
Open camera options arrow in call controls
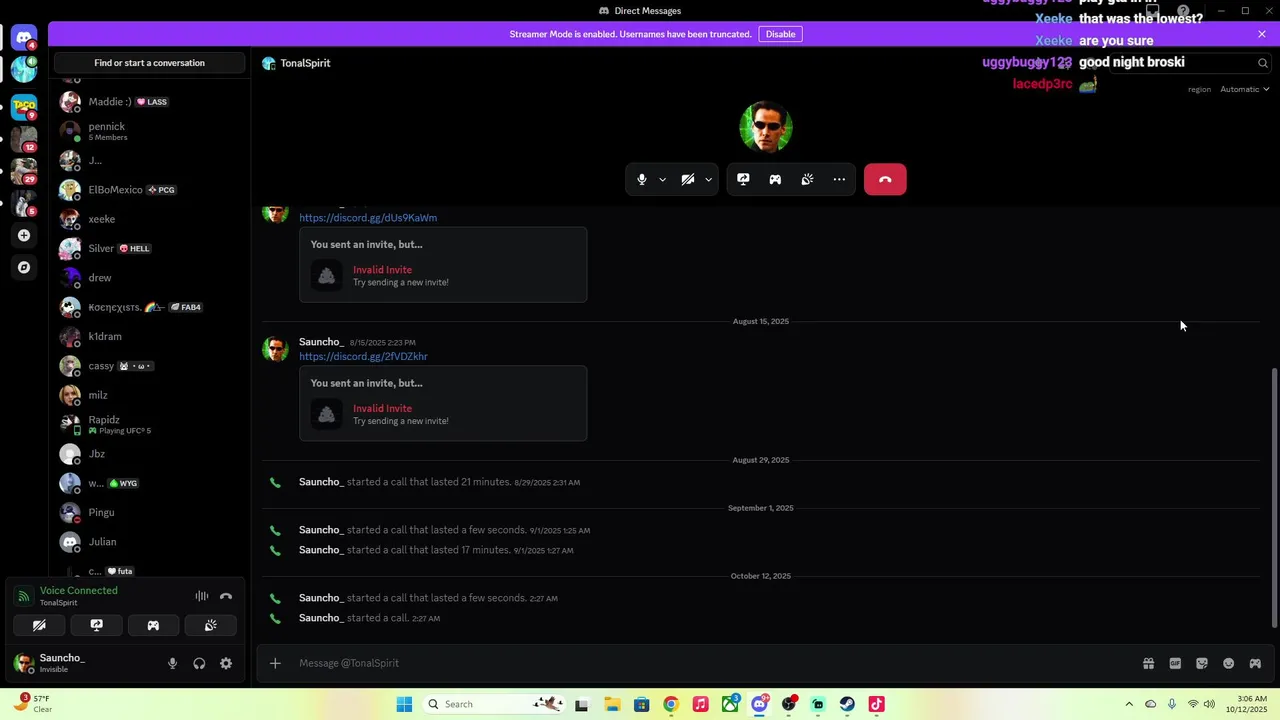[708, 180]
